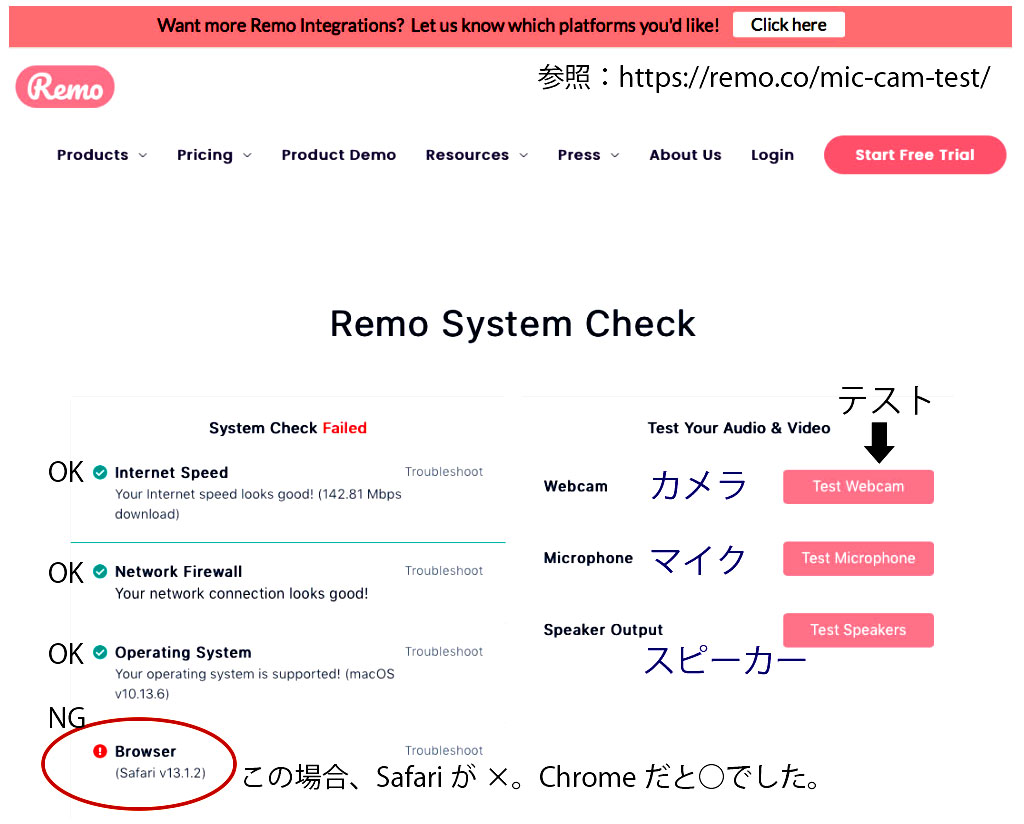
Task: Click the 'Want more Remo Integrations?' banner text
Action: 438,25
